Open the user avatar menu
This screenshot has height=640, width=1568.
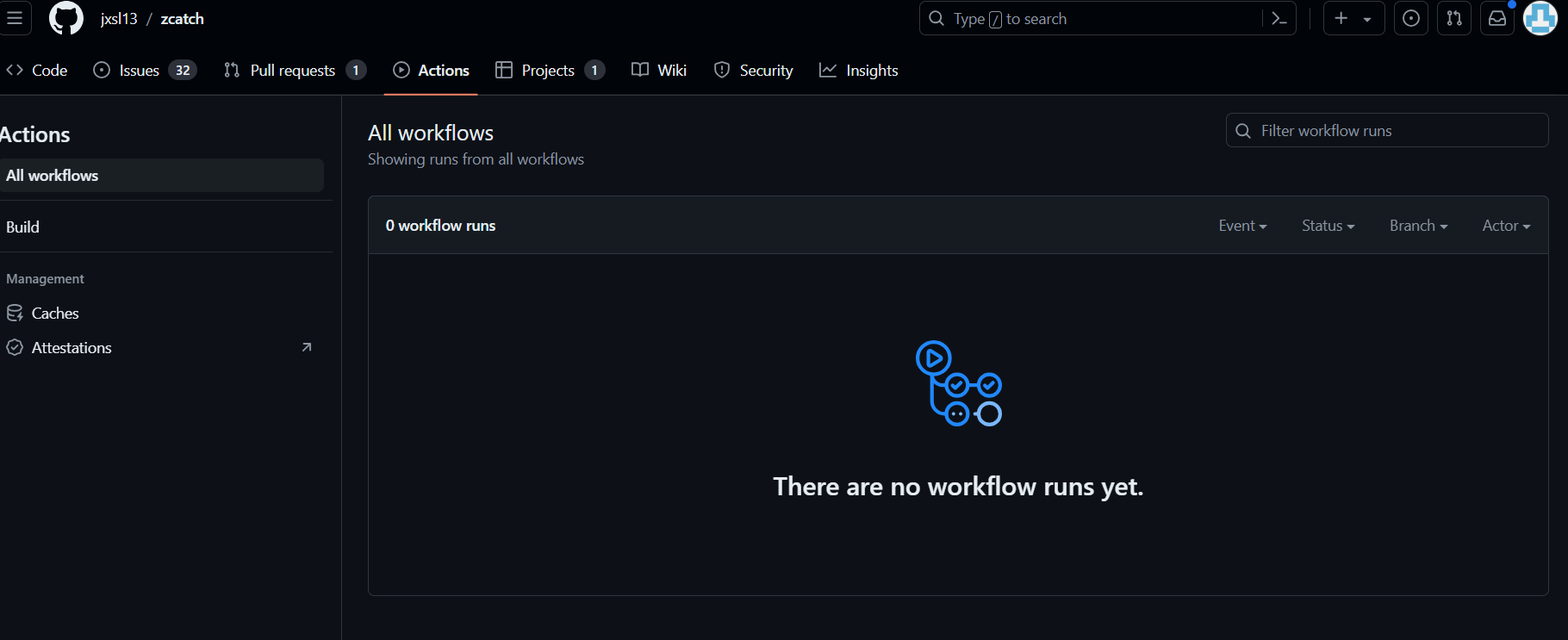[1540, 19]
